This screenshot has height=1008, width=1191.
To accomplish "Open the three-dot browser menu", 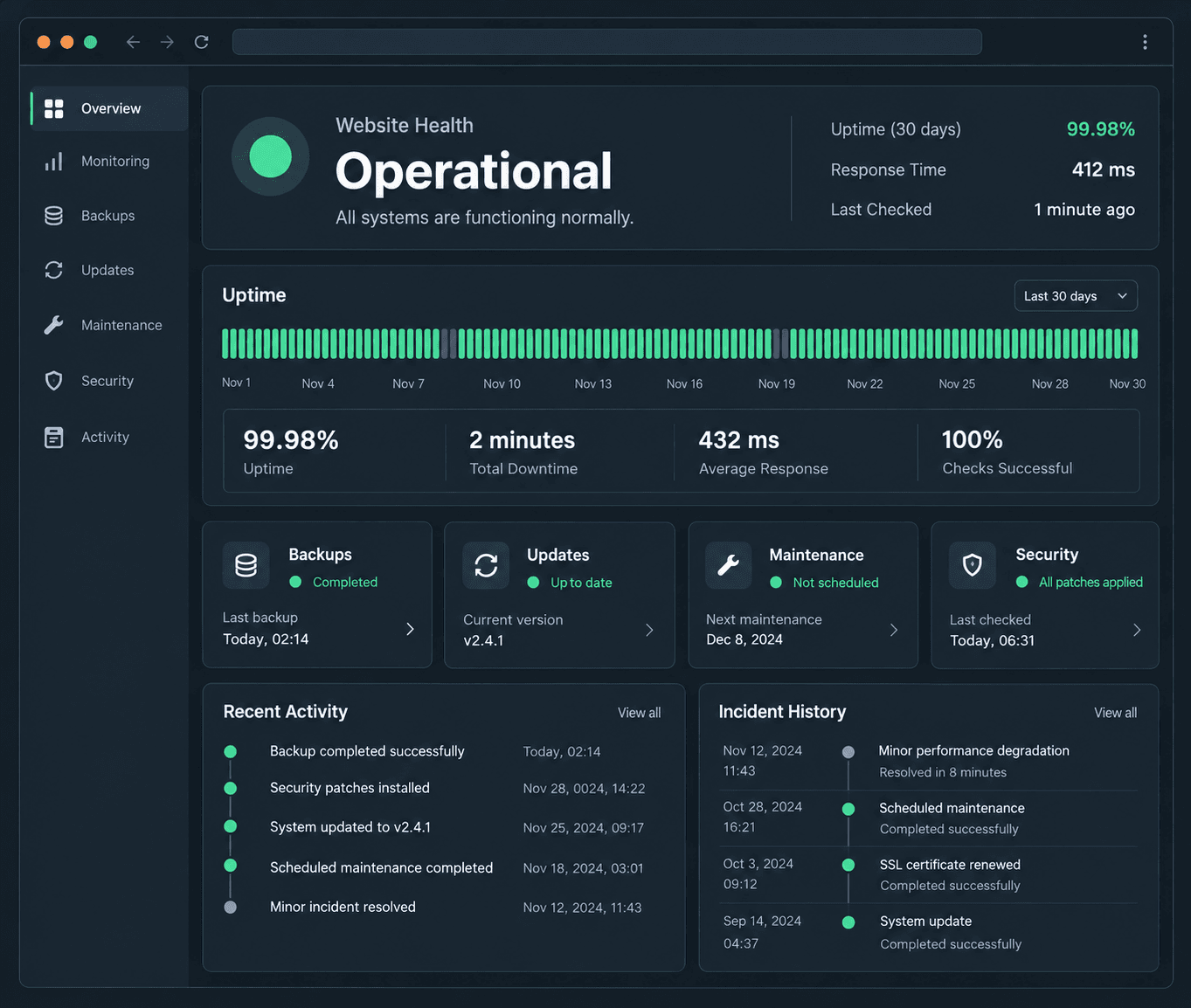I will point(1145,42).
